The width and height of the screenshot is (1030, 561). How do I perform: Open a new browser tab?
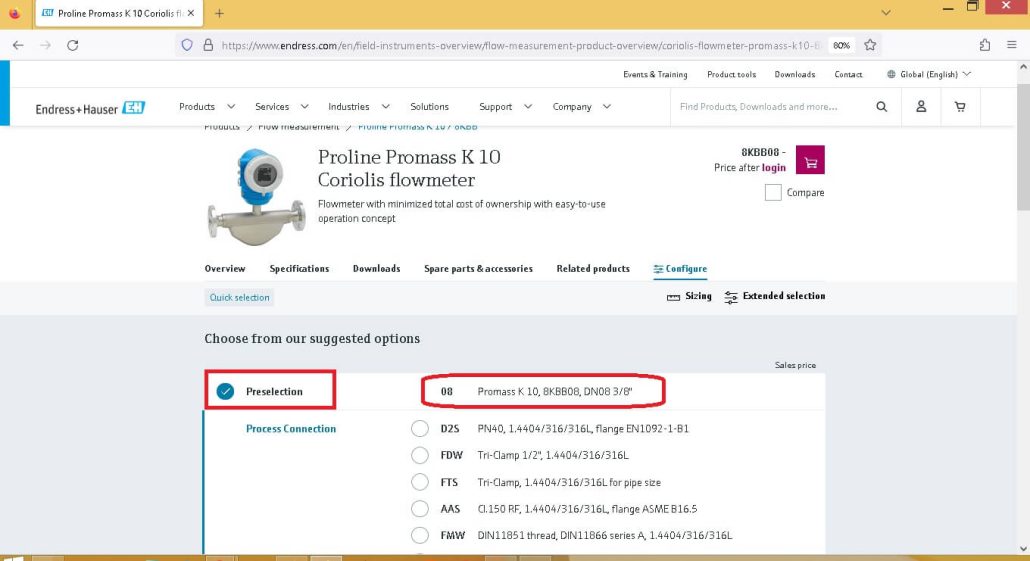[219, 13]
